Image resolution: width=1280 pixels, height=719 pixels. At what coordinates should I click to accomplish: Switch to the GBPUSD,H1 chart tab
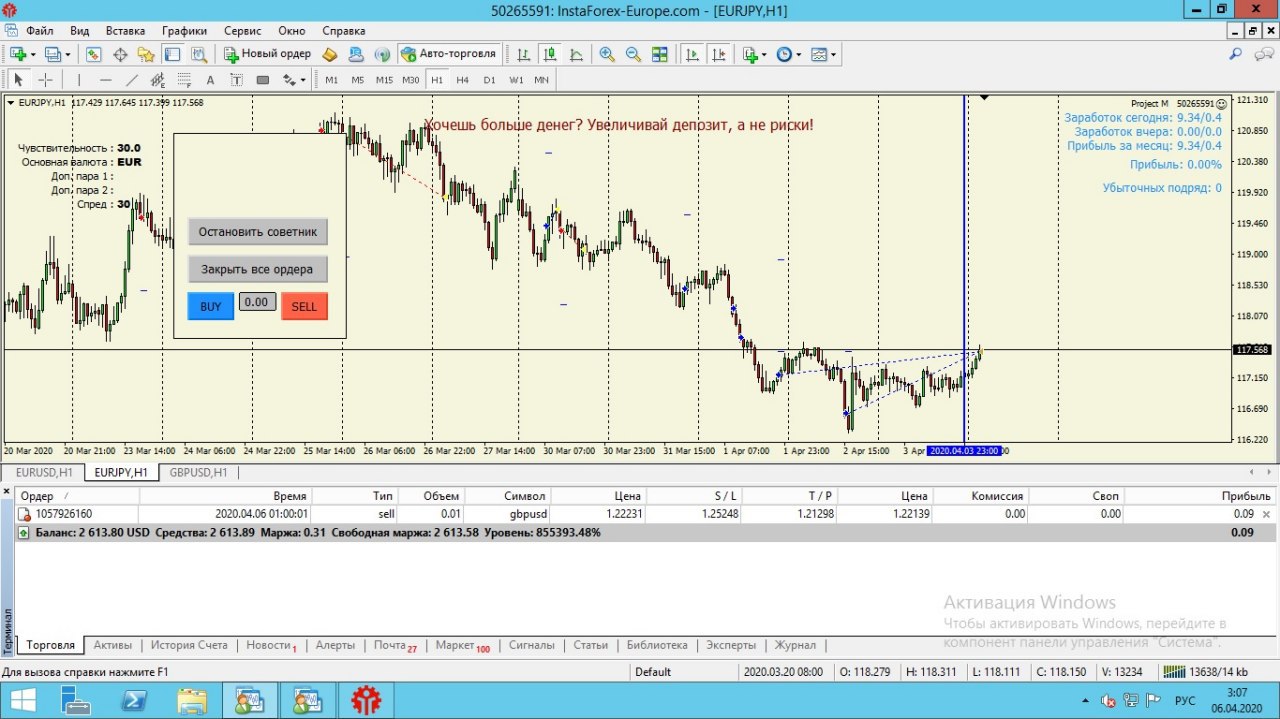click(198, 472)
